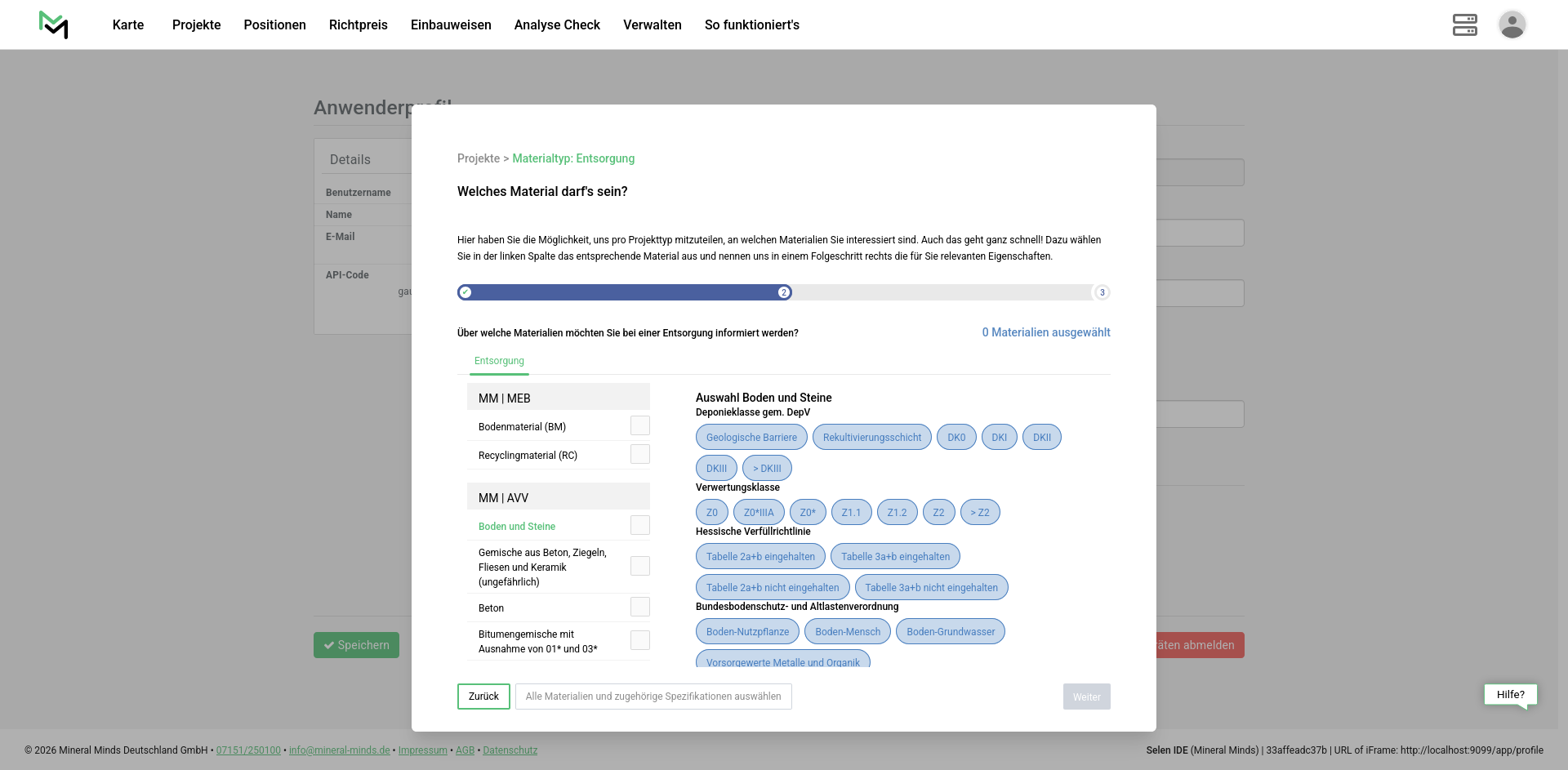Viewport: 1568px width, 770px height.
Task: Click the Mineral Minds logo icon
Action: point(54,24)
